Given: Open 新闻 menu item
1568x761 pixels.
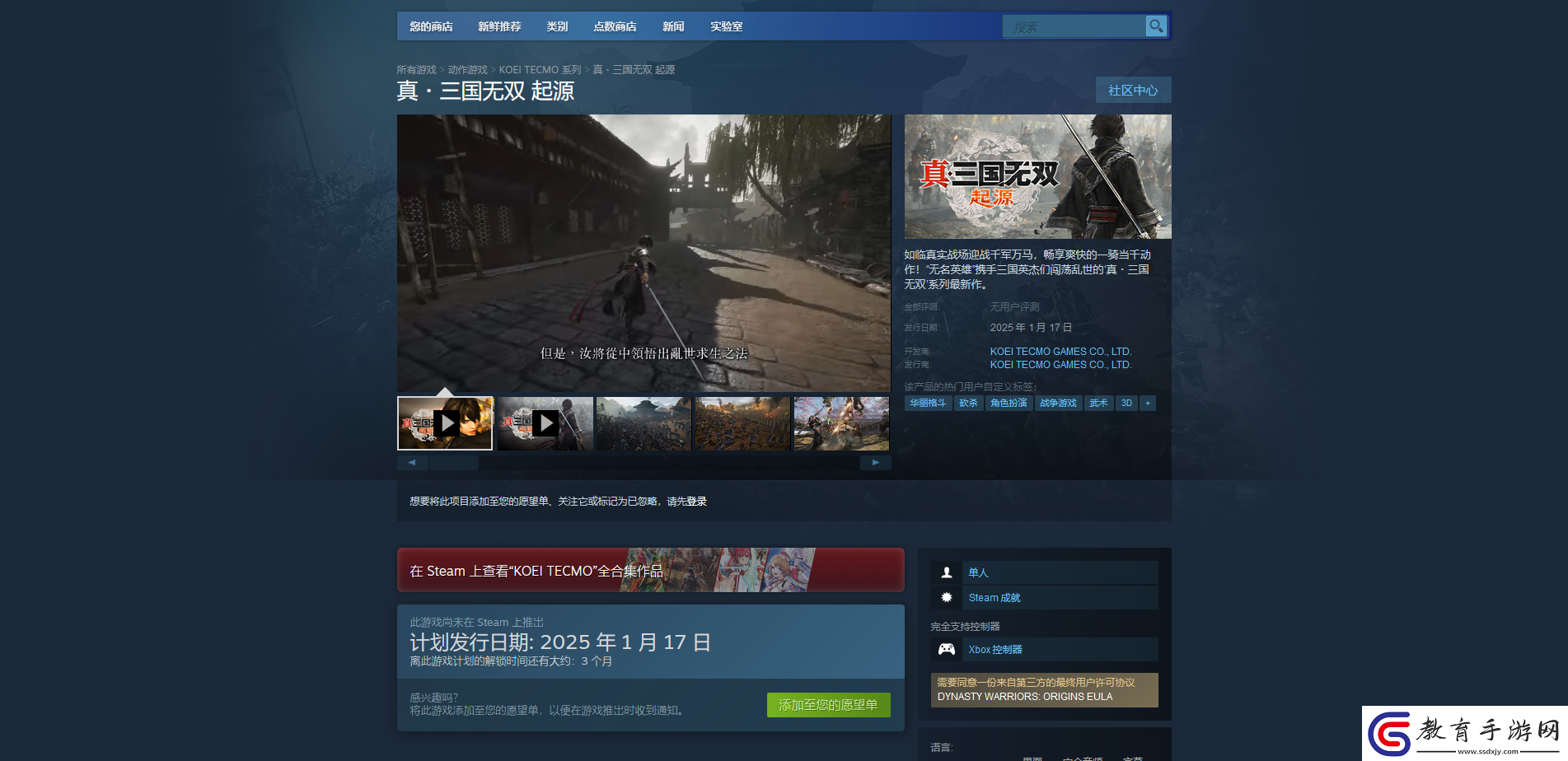Looking at the screenshot, I should [x=673, y=26].
